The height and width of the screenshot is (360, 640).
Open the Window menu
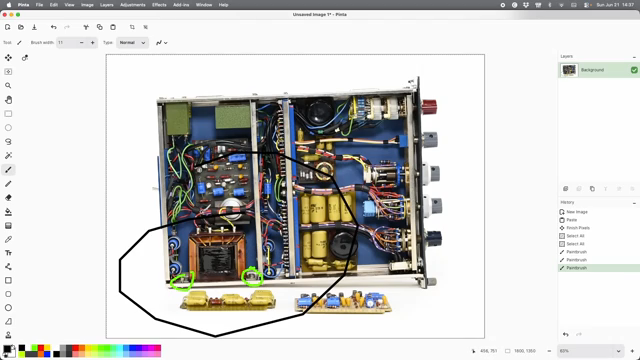pyautogui.click(x=204, y=5)
